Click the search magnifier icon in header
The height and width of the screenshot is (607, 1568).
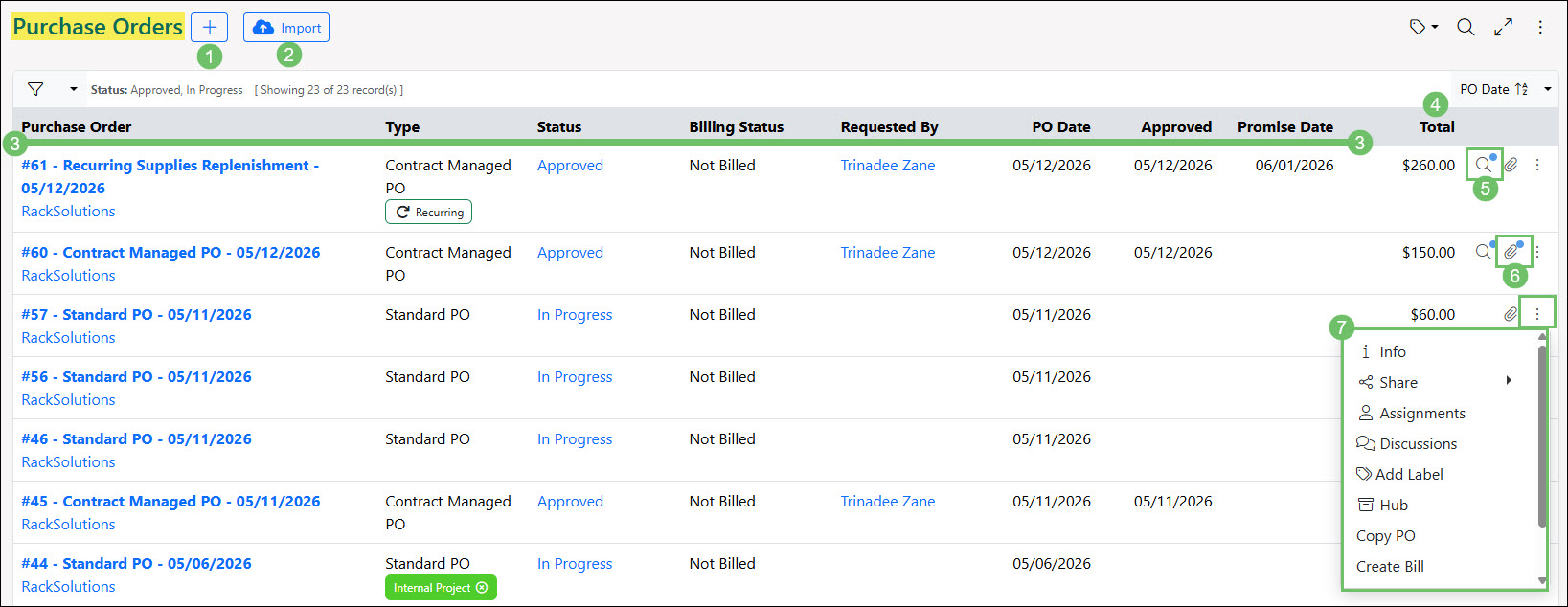click(1466, 27)
